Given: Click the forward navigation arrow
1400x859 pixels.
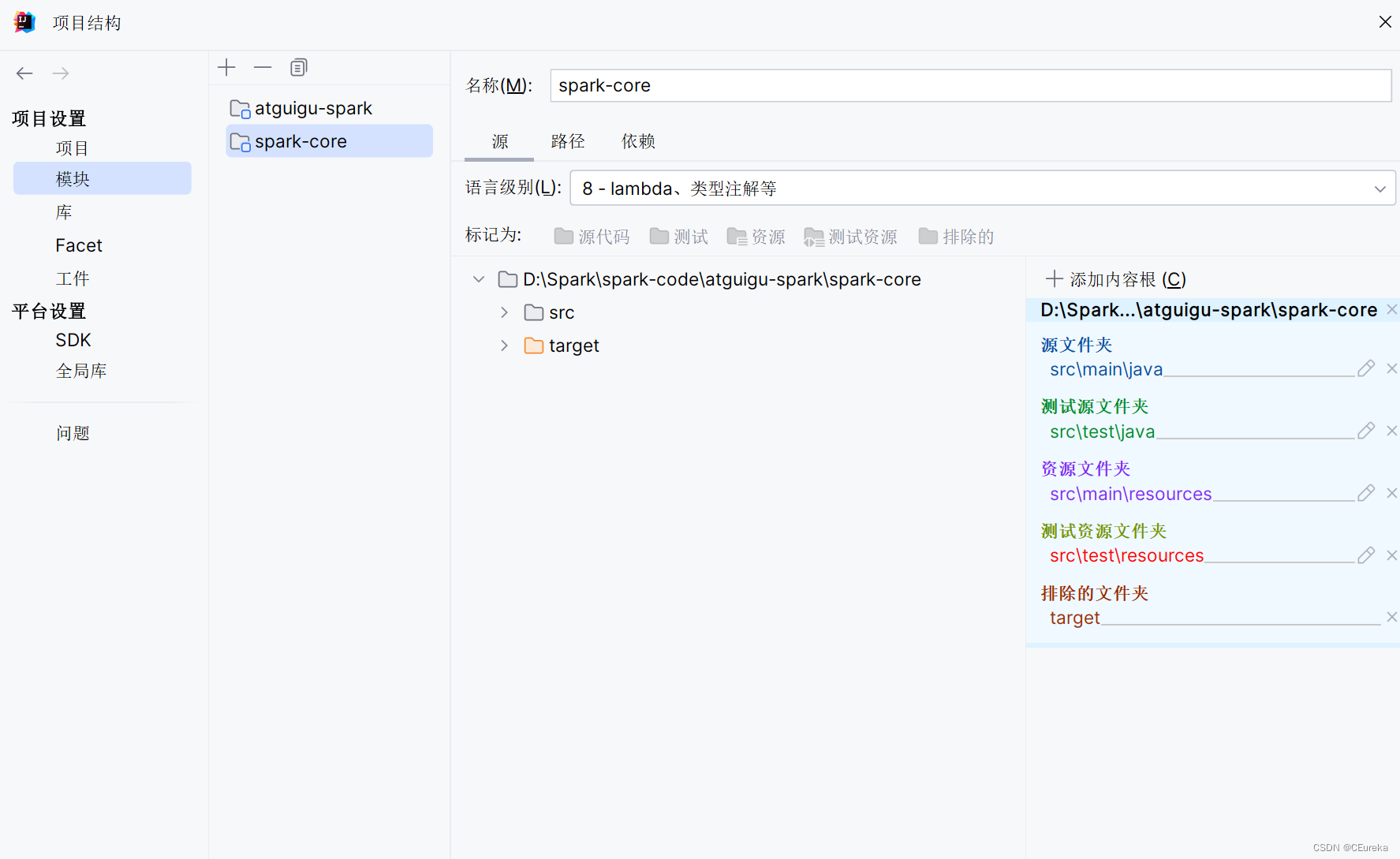Looking at the screenshot, I should click(x=61, y=73).
